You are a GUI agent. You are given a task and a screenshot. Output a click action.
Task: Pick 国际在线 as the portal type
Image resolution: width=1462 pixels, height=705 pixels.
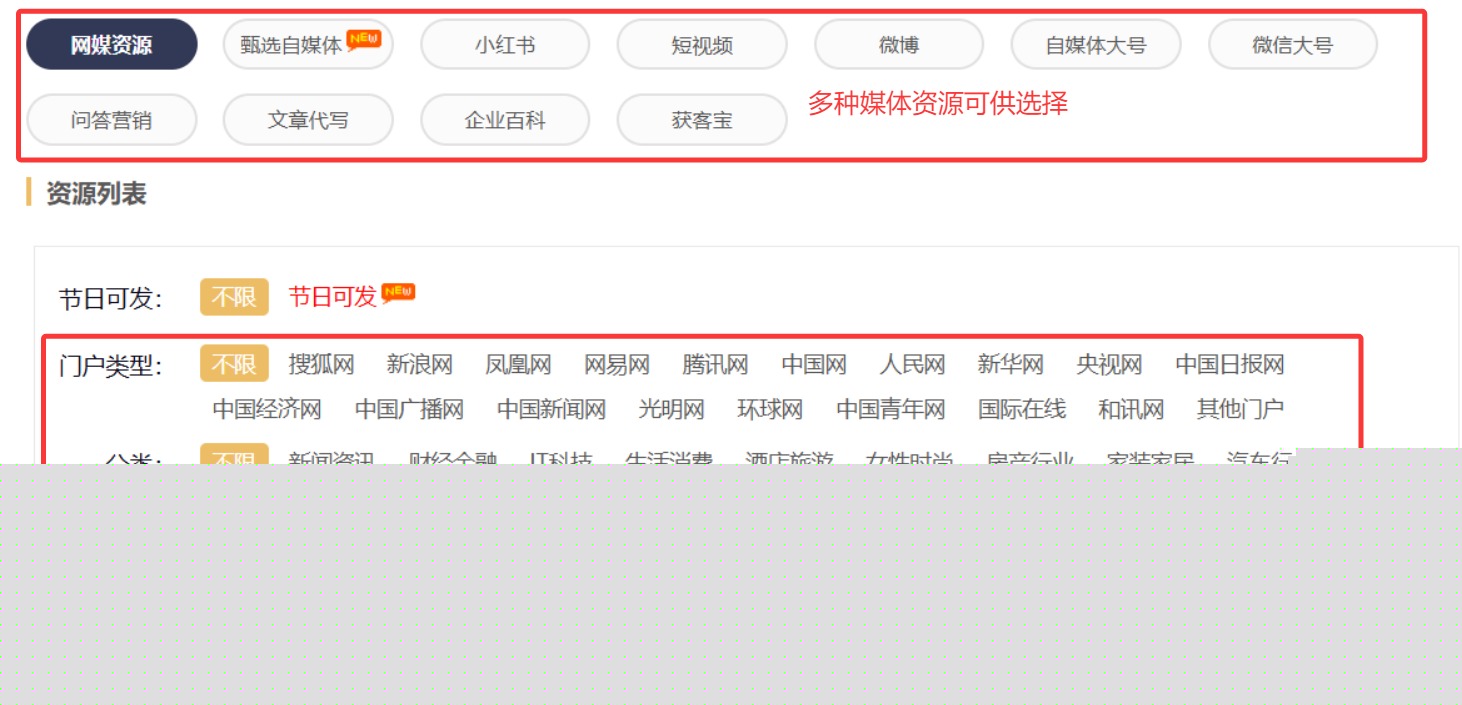pyautogui.click(x=1022, y=409)
